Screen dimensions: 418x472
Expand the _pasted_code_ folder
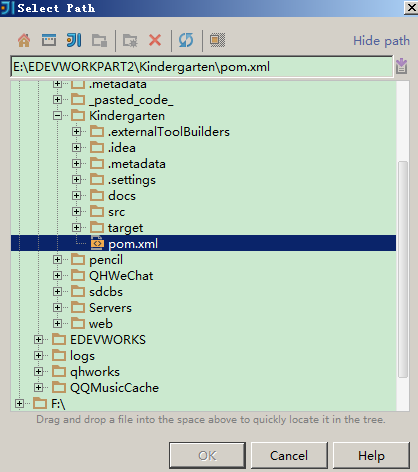pyautogui.click(x=57, y=100)
